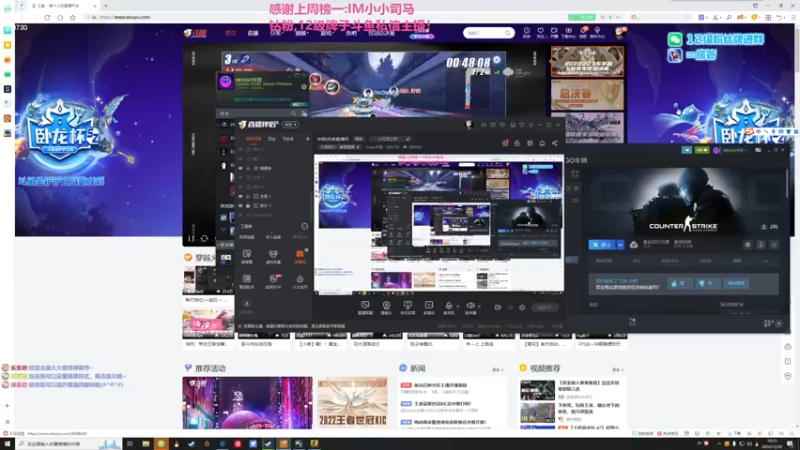
Task: Click the 火力全开 tool icon in the toolbox
Action: [x=300, y=280]
